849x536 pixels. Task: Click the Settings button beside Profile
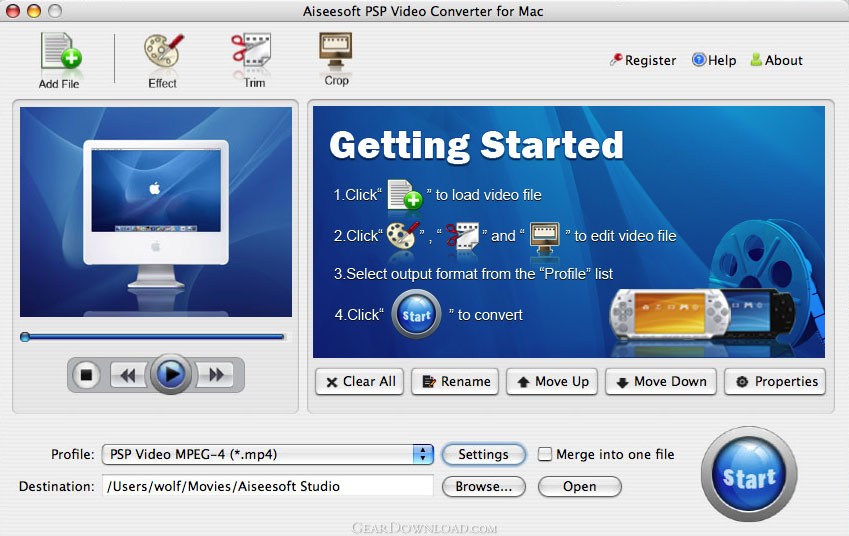coord(484,454)
